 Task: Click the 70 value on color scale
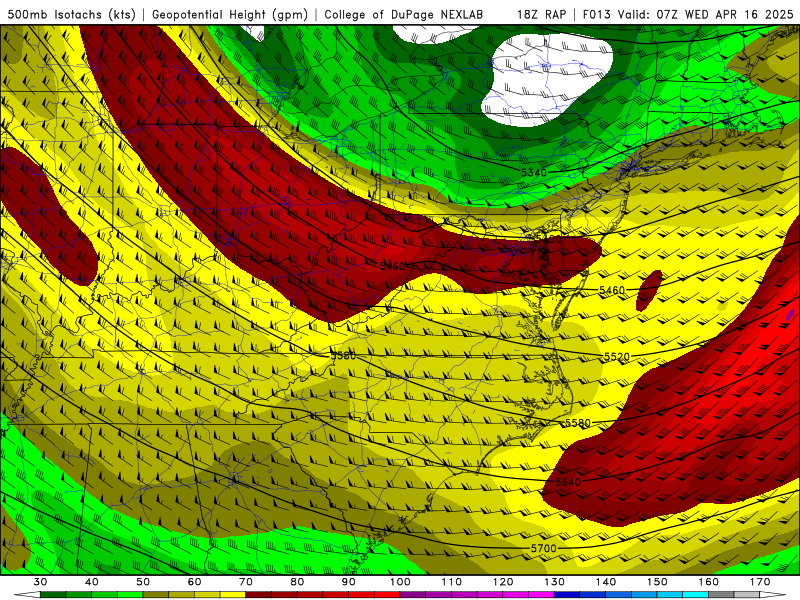[x=246, y=582]
